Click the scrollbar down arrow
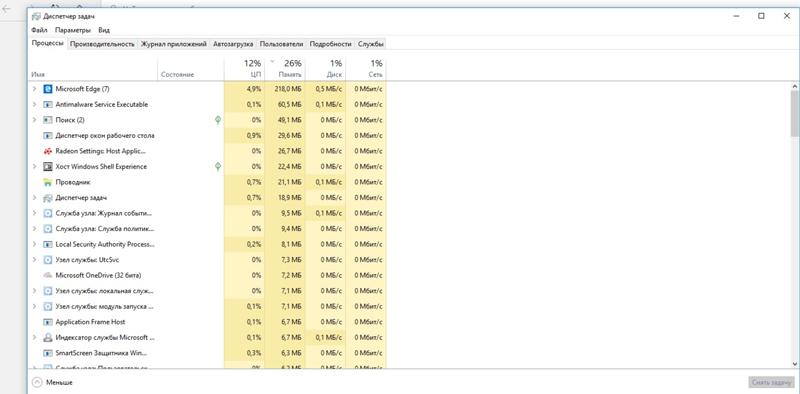Viewport: 800px width, 394px height. tap(795, 363)
